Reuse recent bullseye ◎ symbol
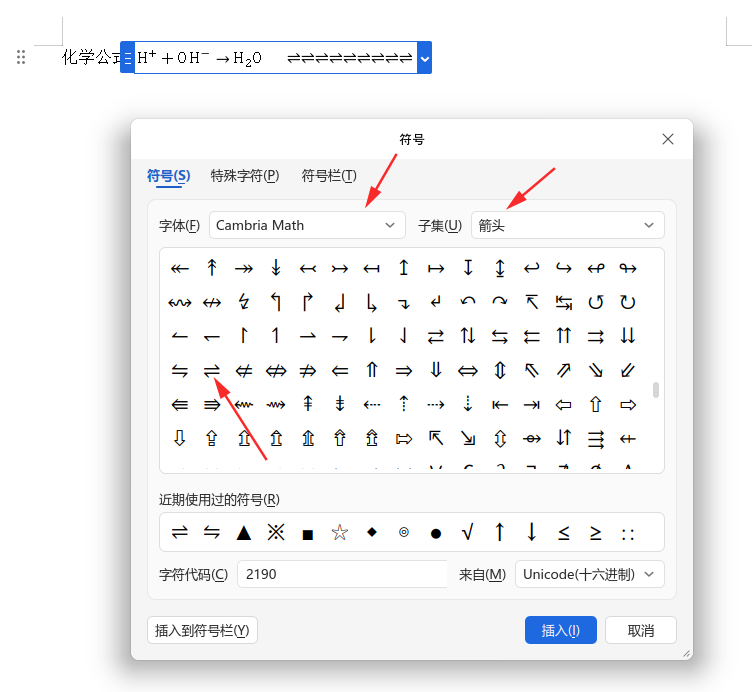Screen dimensions: 752x692 pos(404,532)
